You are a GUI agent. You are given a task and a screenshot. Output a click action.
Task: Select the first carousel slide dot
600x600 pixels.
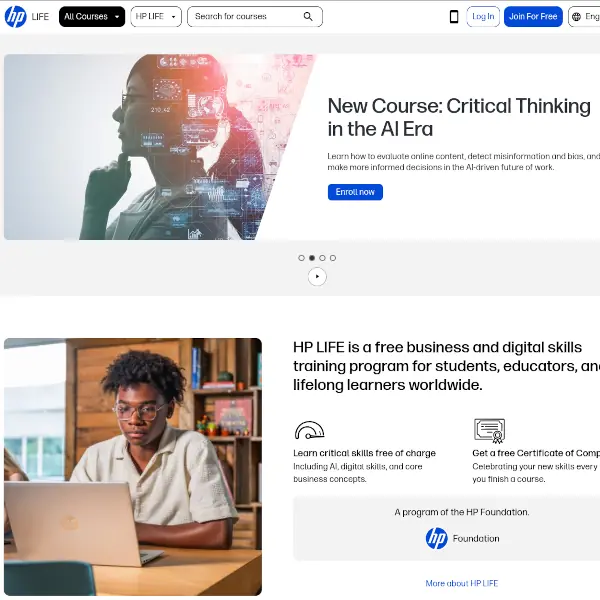tap(302, 258)
